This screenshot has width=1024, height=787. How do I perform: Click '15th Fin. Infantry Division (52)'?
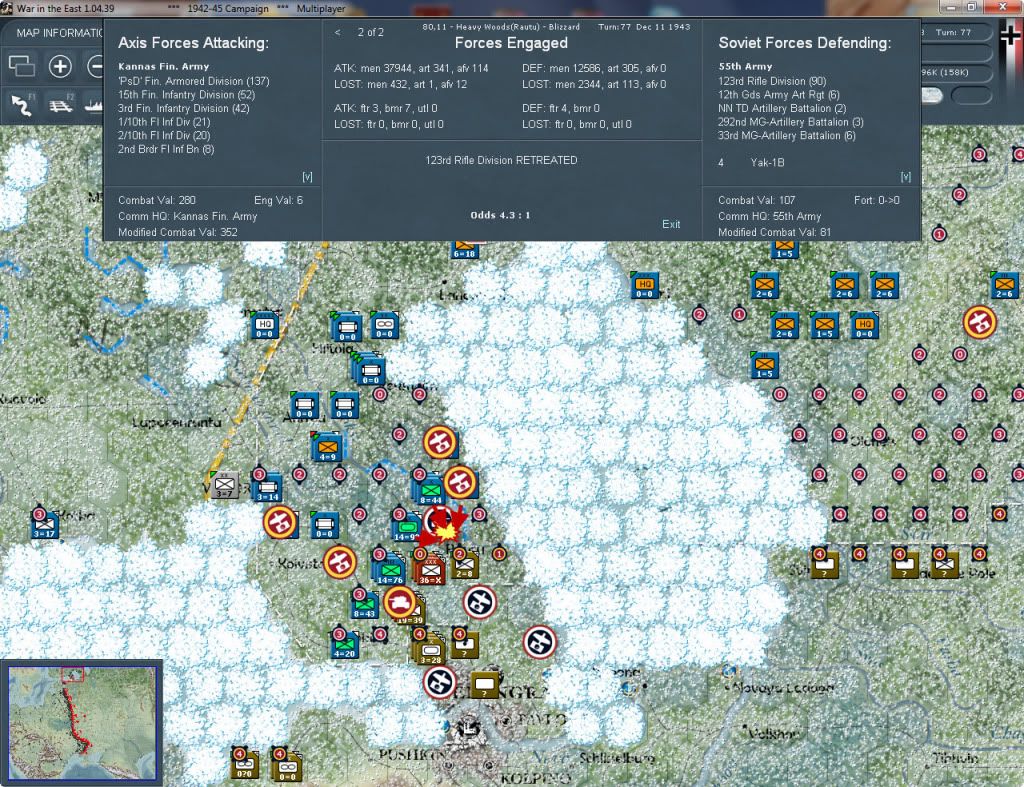tap(186, 95)
